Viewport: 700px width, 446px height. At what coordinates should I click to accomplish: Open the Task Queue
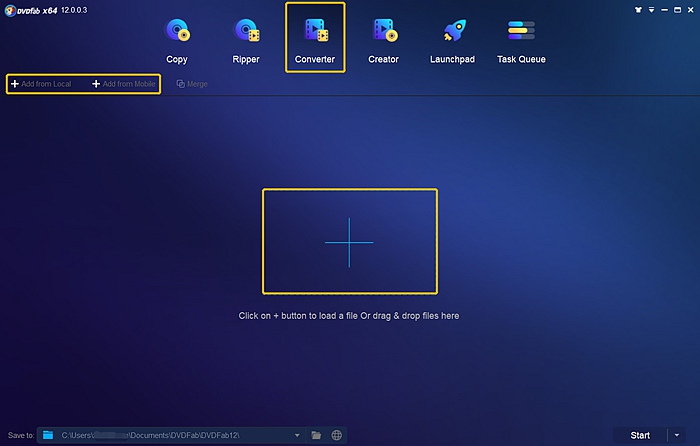point(521,42)
